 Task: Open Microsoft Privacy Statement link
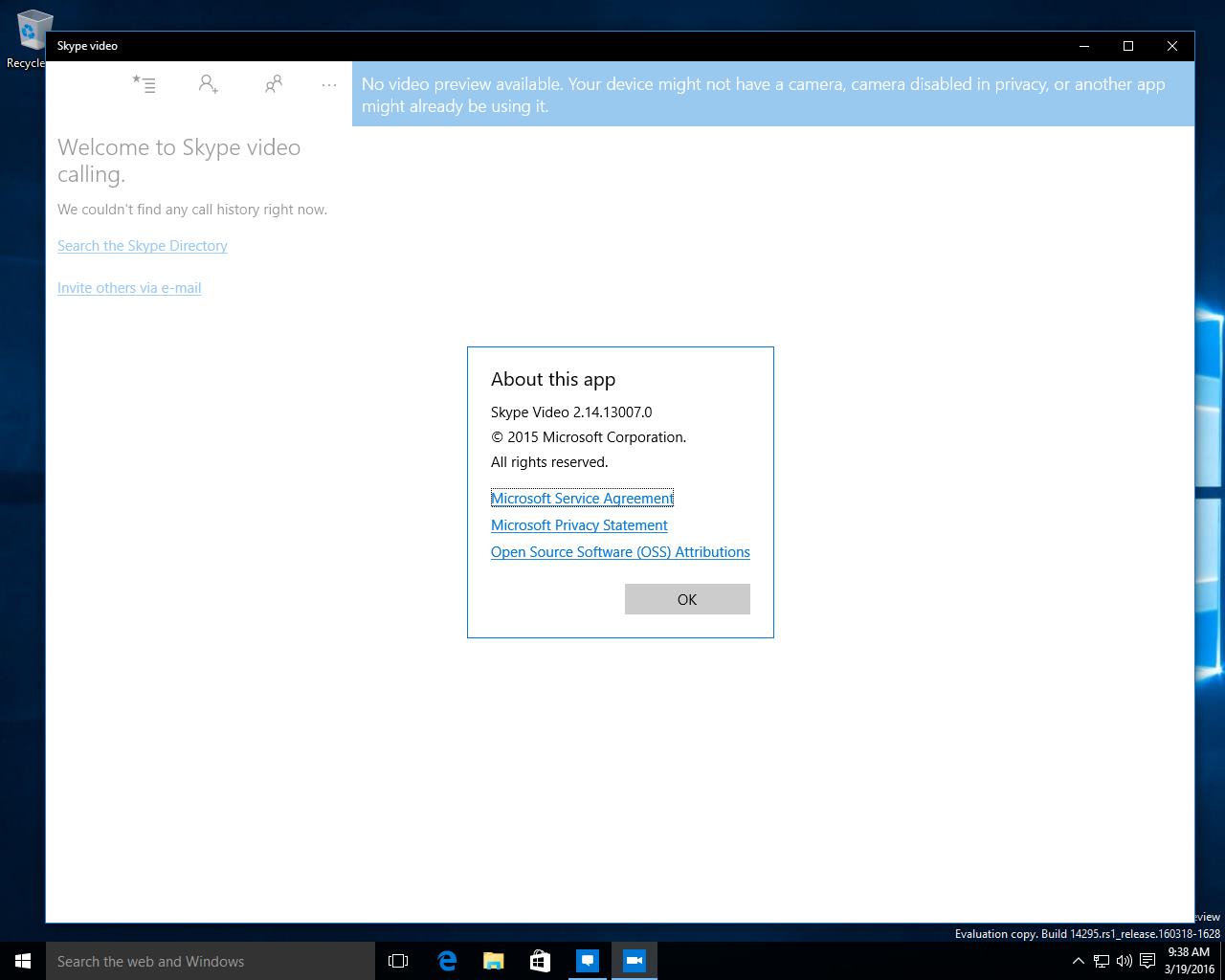coord(579,525)
